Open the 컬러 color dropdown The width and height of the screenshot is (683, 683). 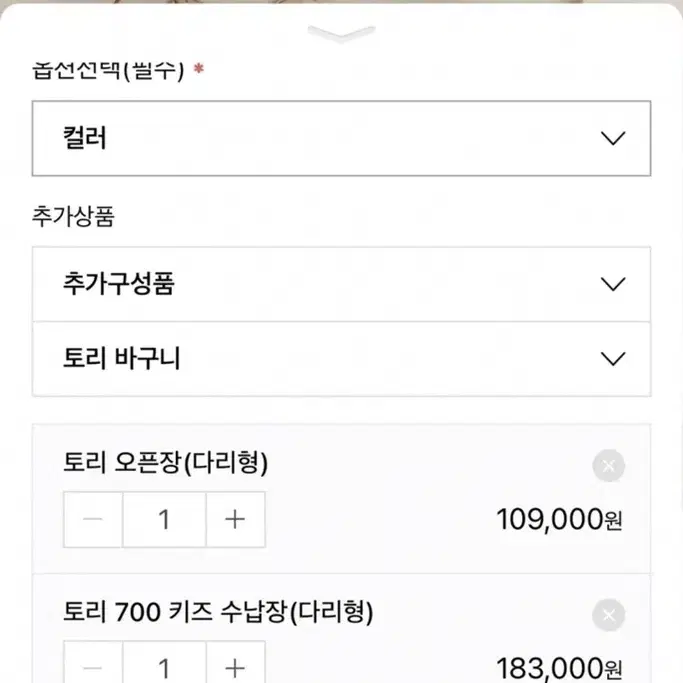point(342,139)
